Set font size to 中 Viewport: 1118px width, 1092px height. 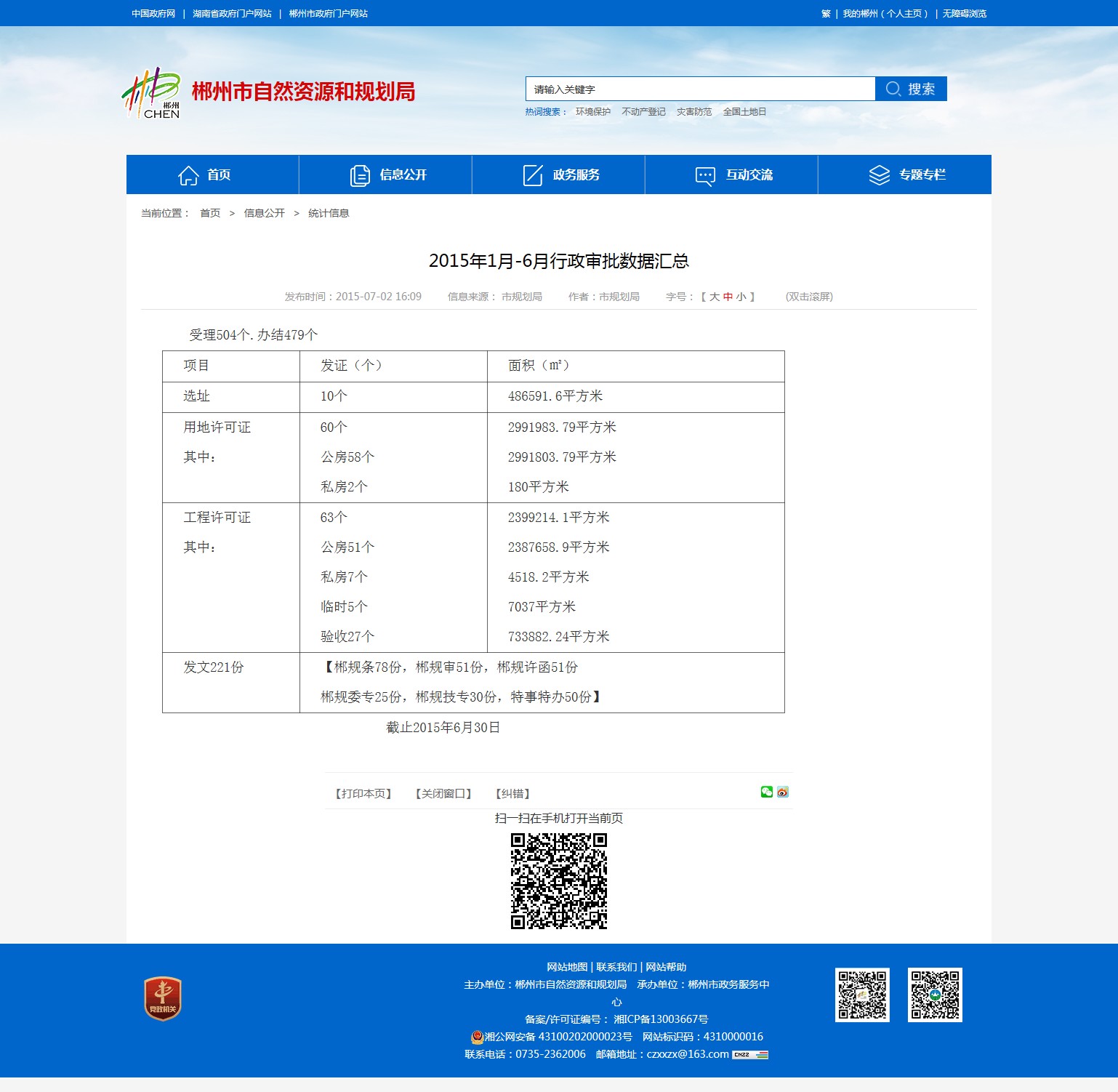(728, 297)
